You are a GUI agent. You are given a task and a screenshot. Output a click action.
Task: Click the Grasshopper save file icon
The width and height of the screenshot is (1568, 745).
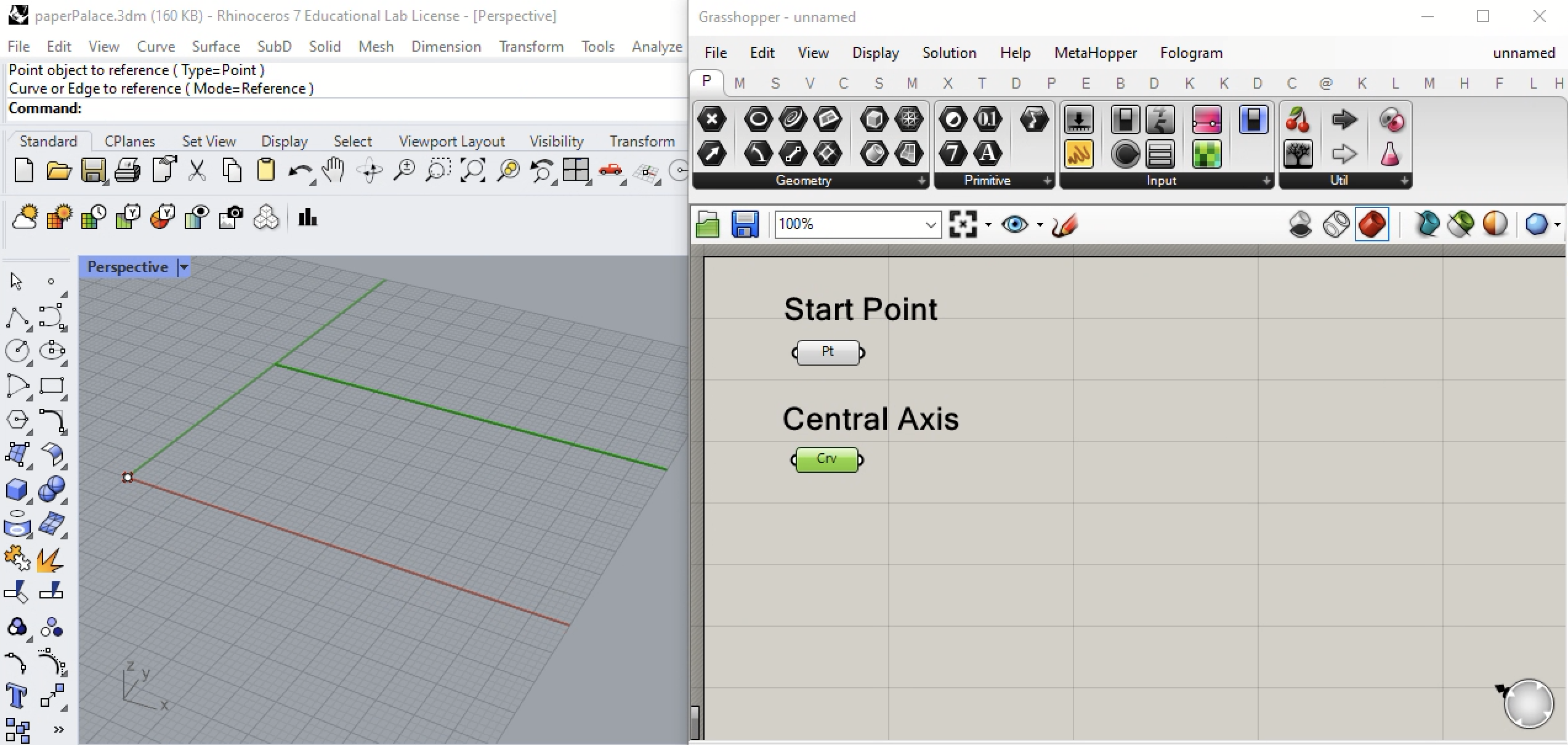point(745,224)
